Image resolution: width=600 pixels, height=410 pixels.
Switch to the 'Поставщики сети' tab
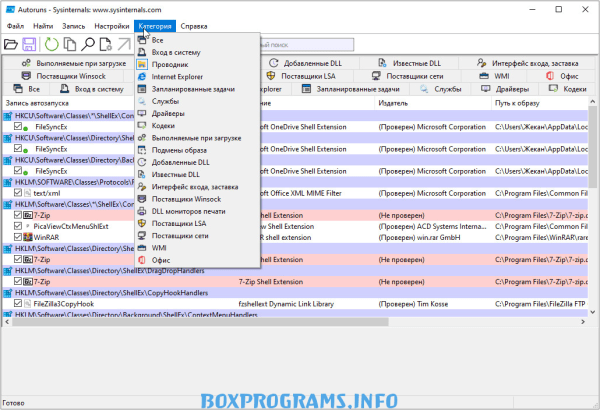pos(408,76)
